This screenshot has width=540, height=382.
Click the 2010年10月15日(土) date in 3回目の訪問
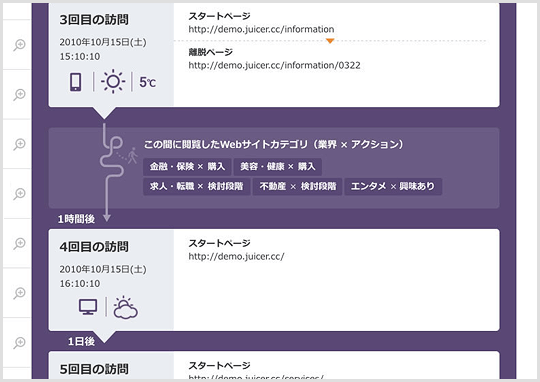[103, 42]
